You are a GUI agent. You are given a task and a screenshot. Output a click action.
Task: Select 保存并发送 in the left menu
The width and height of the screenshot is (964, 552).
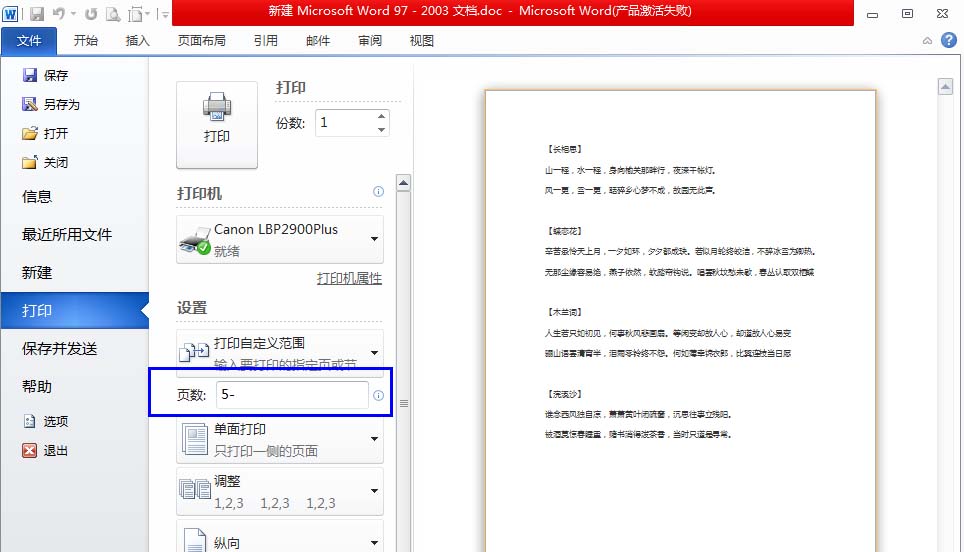point(60,349)
